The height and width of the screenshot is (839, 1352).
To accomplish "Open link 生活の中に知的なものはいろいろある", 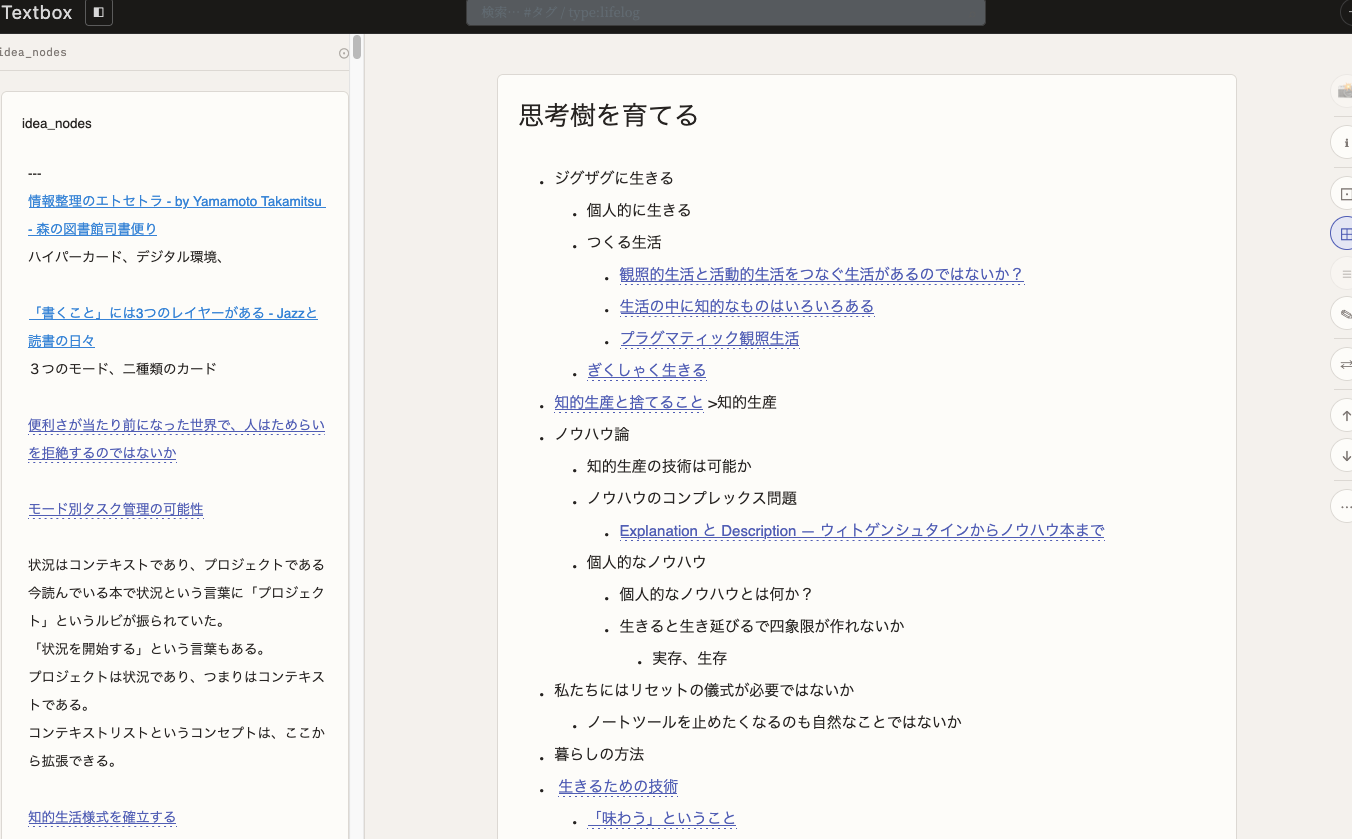I will [x=747, y=306].
